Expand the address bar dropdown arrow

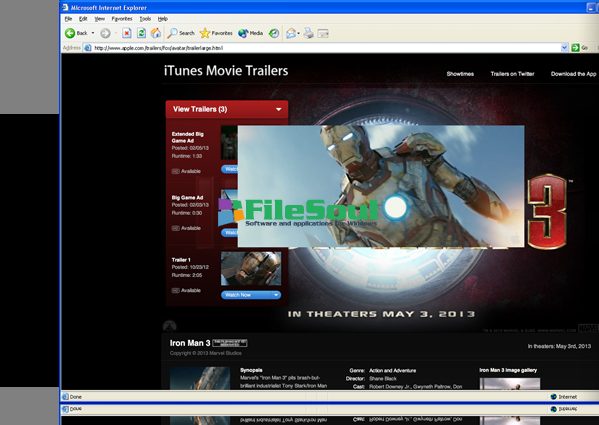point(564,48)
